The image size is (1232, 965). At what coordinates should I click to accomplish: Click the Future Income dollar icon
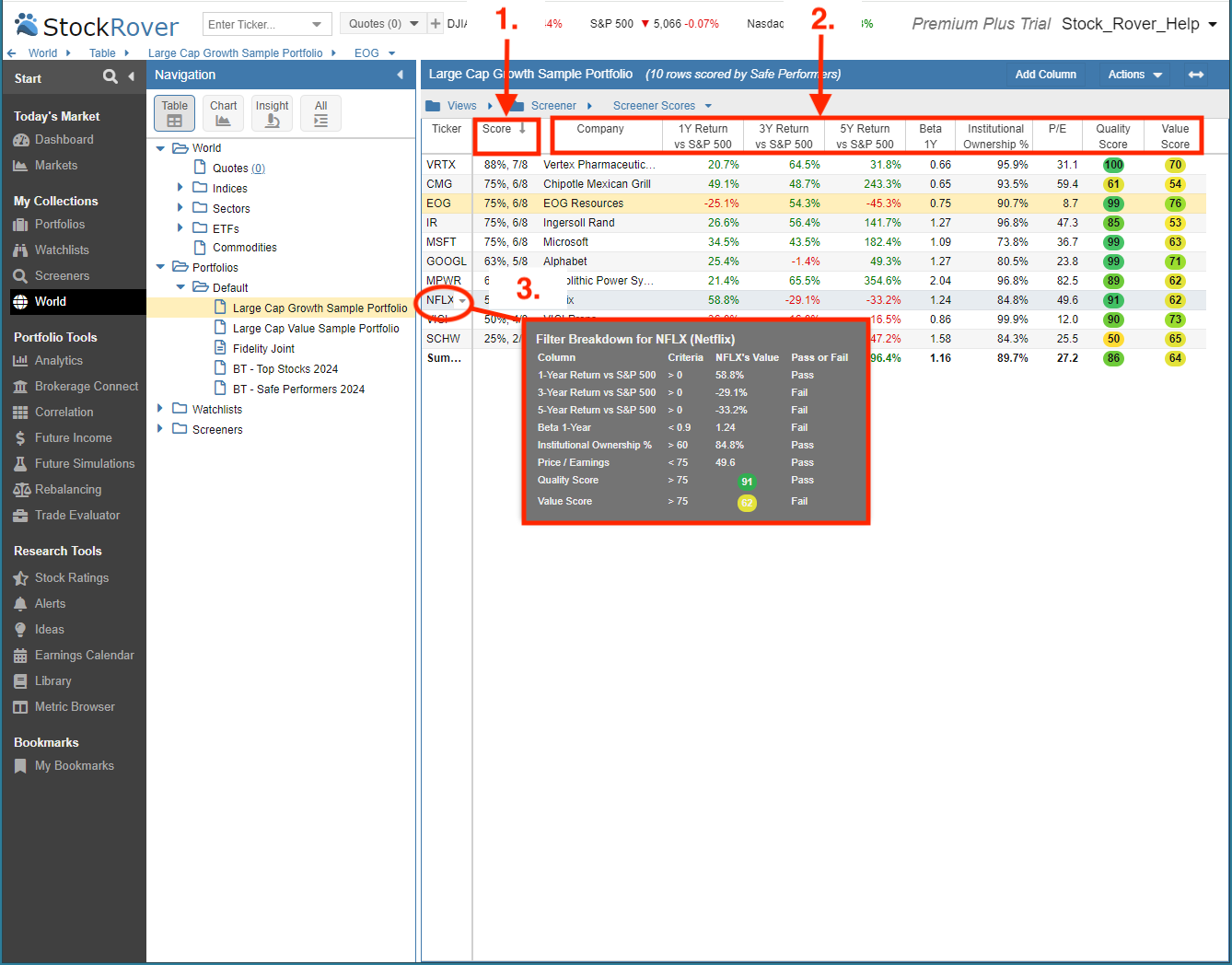pyautogui.click(x=20, y=438)
